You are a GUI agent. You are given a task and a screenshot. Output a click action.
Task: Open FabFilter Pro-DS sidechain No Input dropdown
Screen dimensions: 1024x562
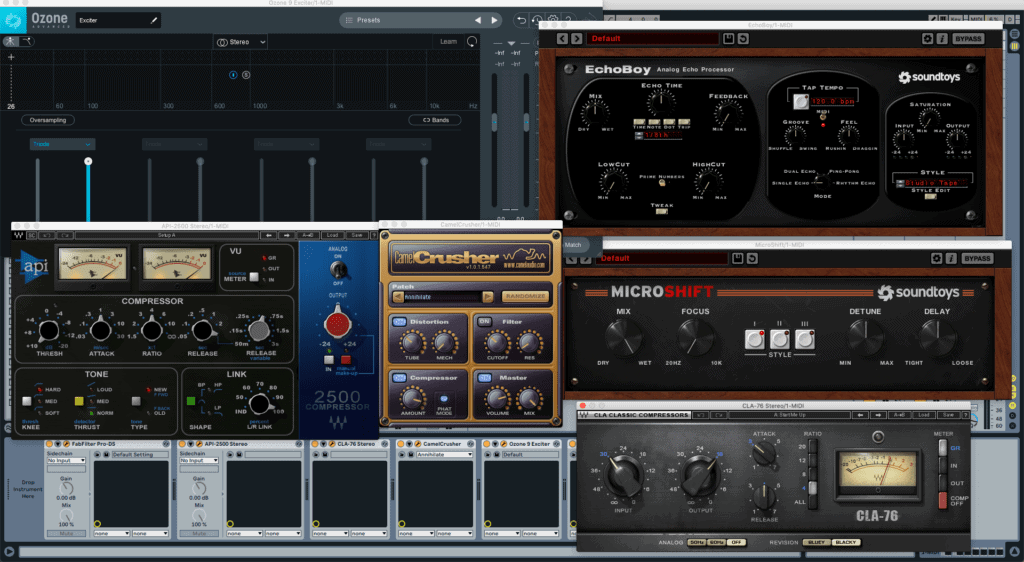(66, 460)
